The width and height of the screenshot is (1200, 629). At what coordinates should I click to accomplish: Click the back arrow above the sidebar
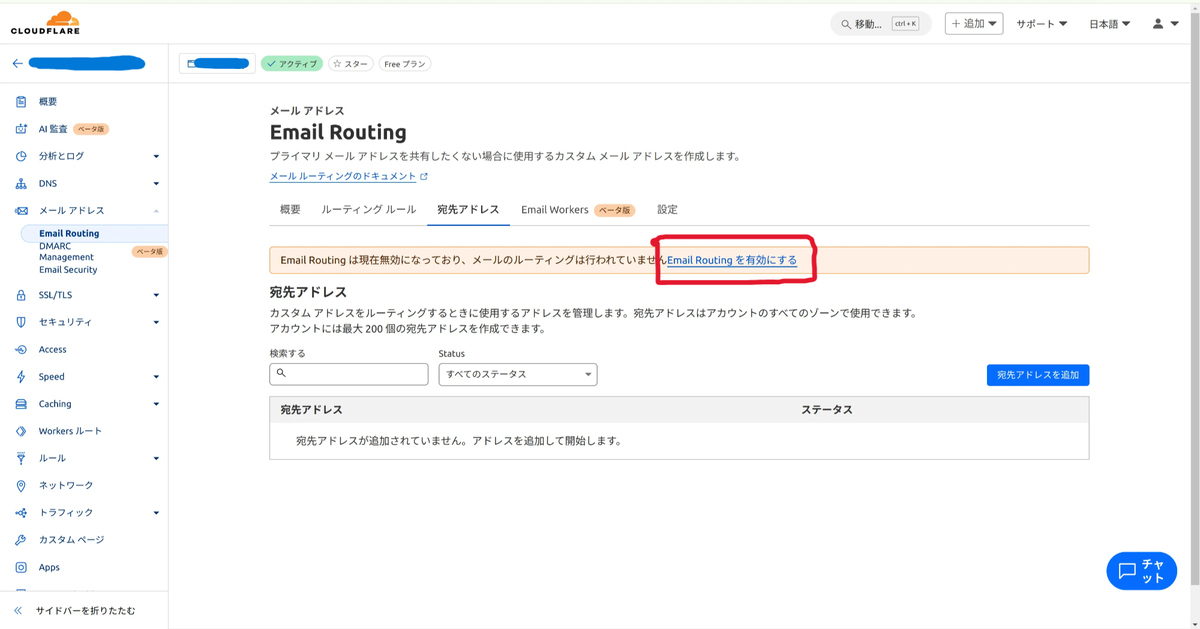17,63
